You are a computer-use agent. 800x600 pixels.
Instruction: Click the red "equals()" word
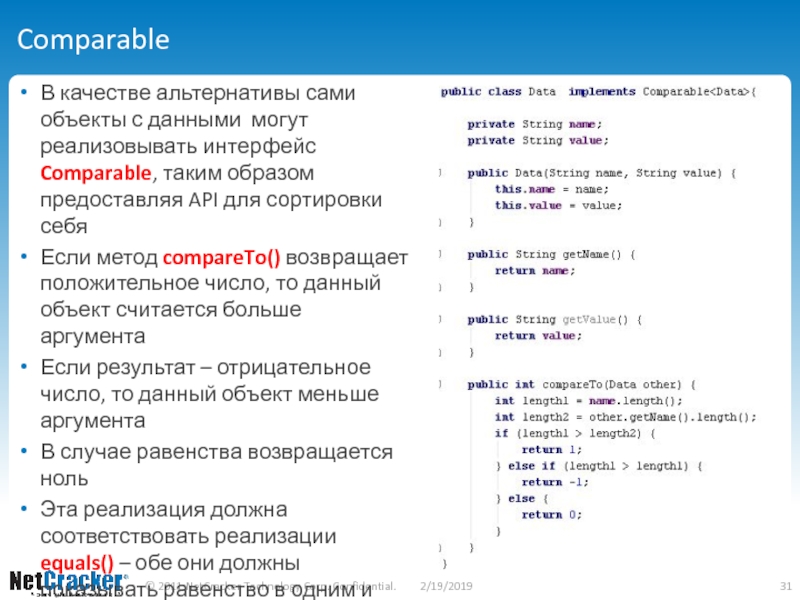(x=77, y=563)
